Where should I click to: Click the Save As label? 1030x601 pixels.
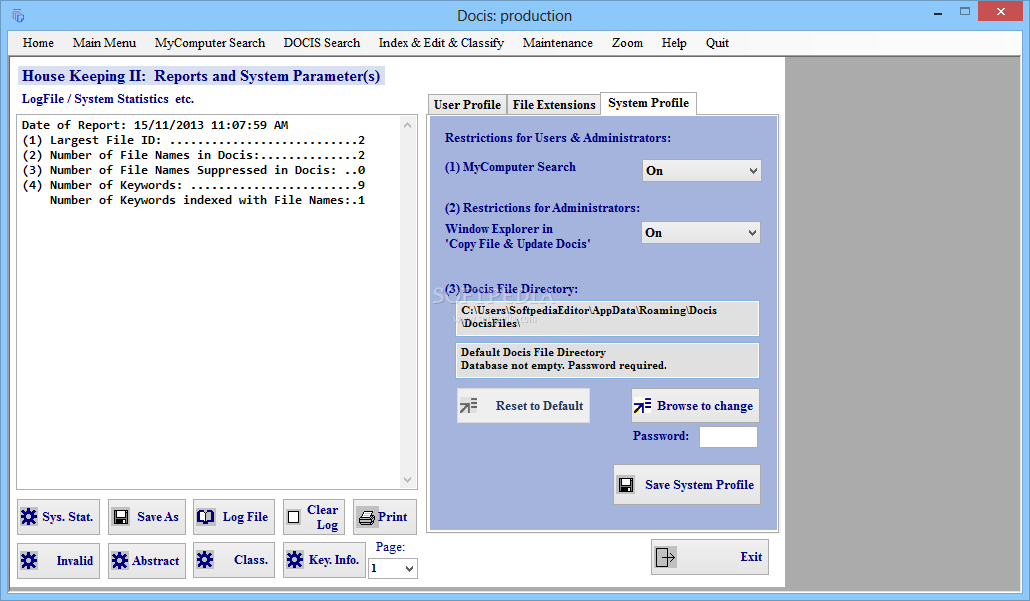158,517
